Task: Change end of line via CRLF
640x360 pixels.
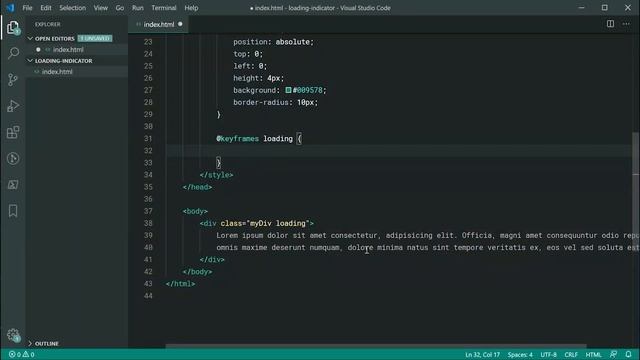Action: click(x=571, y=354)
